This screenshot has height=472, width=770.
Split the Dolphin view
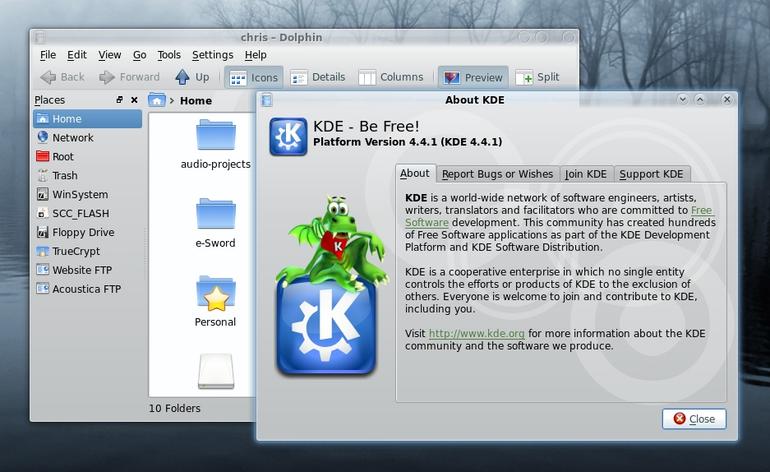coord(537,77)
